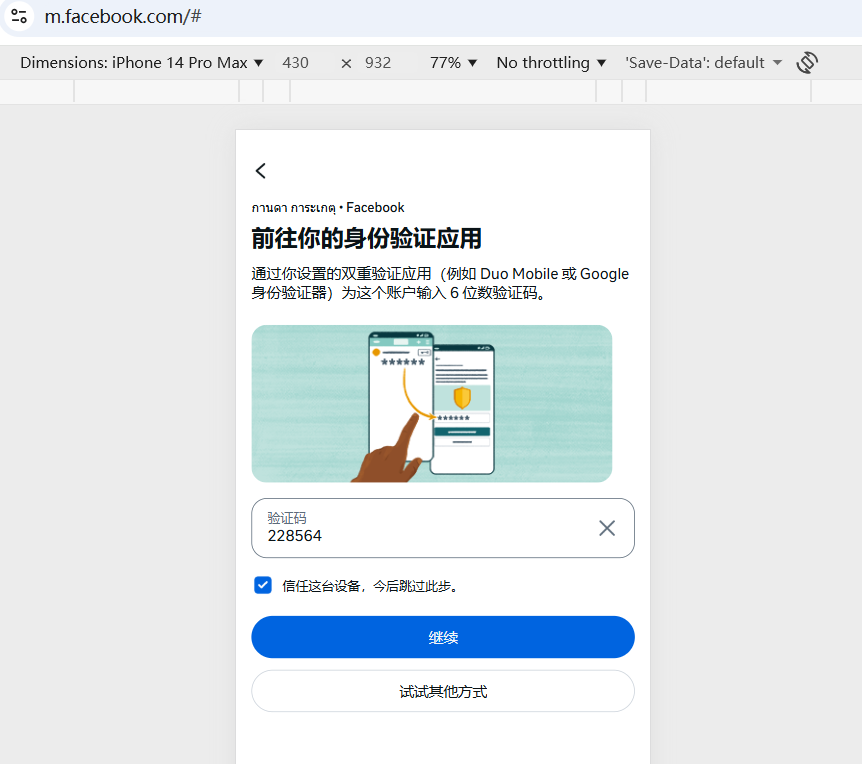Click the back arrow on the Facebook page
The width and height of the screenshot is (862, 764).
[x=261, y=171]
